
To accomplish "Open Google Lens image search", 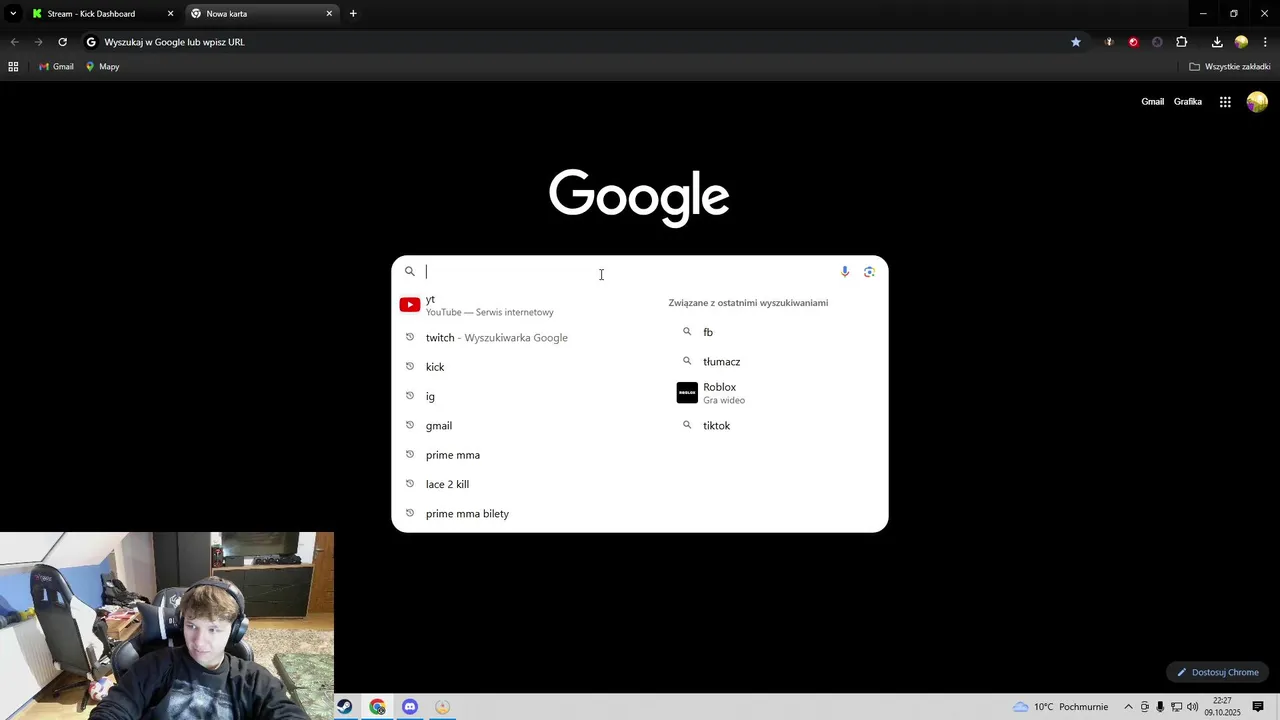I will click(x=869, y=272).
